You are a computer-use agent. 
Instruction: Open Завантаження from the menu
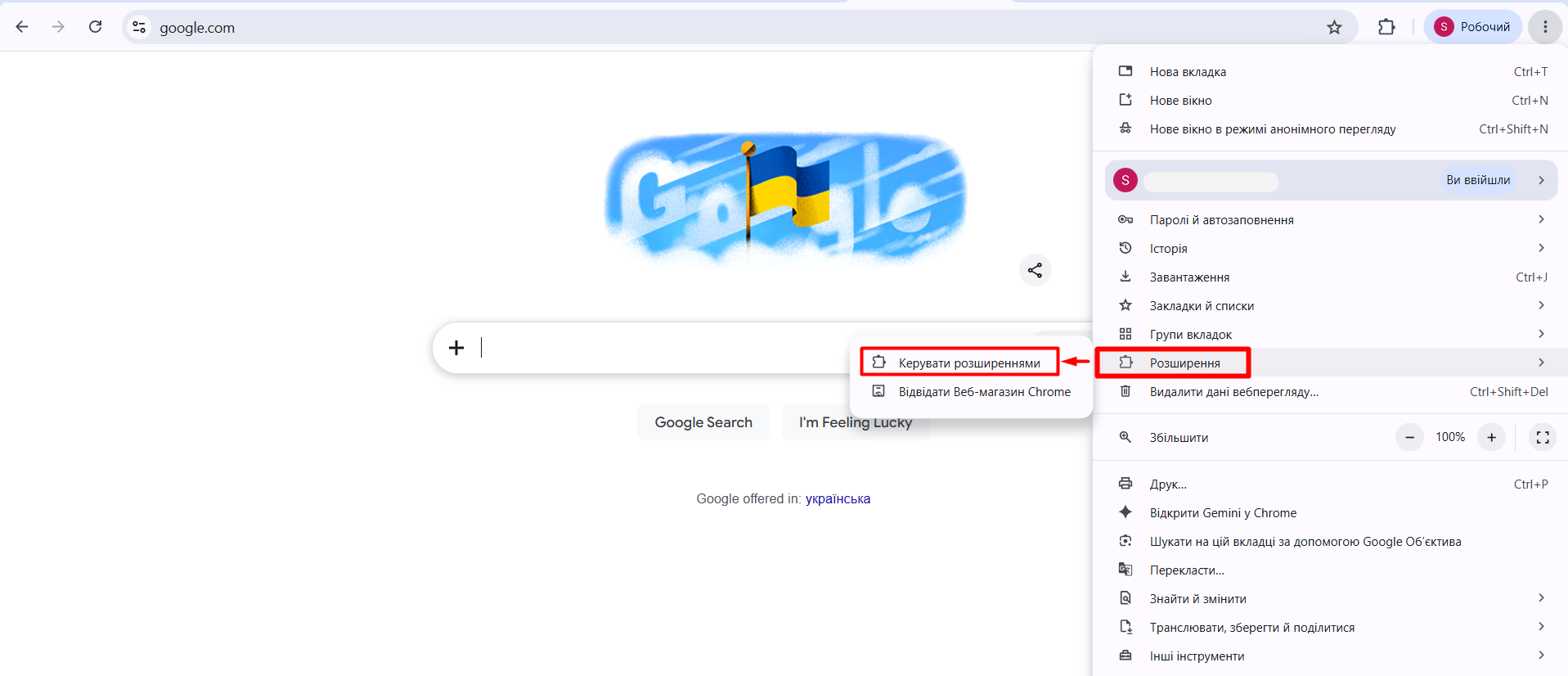click(x=1331, y=277)
